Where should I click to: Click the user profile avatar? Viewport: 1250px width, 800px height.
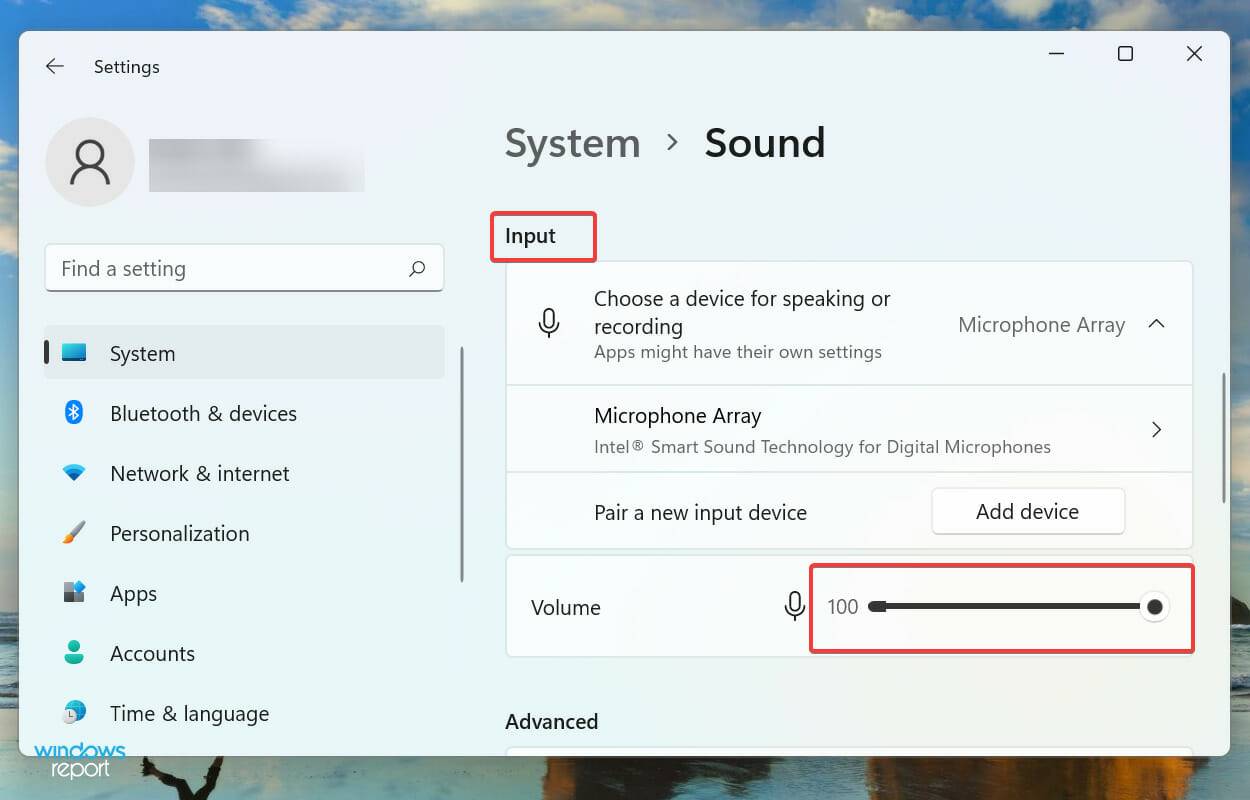click(90, 162)
